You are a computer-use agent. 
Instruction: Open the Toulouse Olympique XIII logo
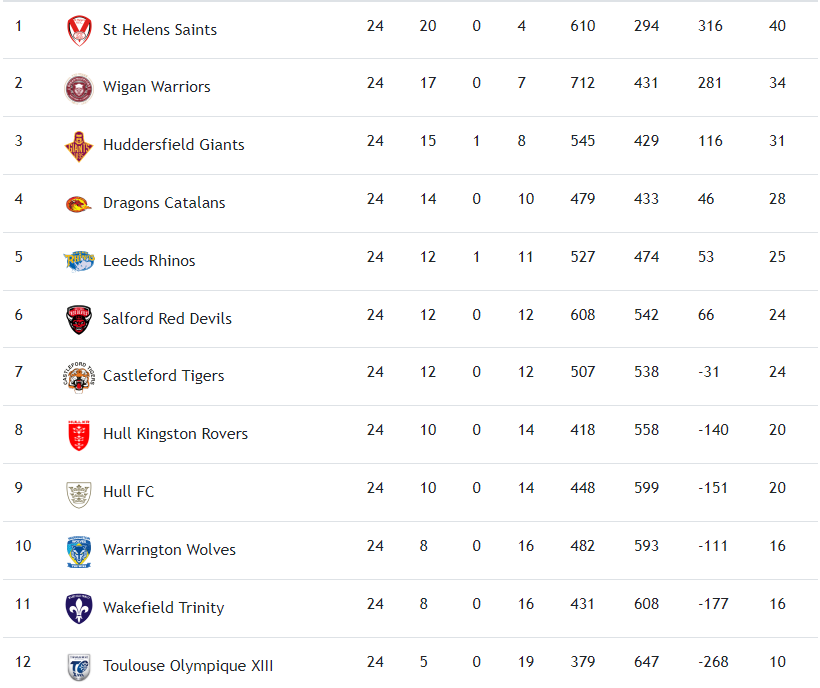coord(78,666)
